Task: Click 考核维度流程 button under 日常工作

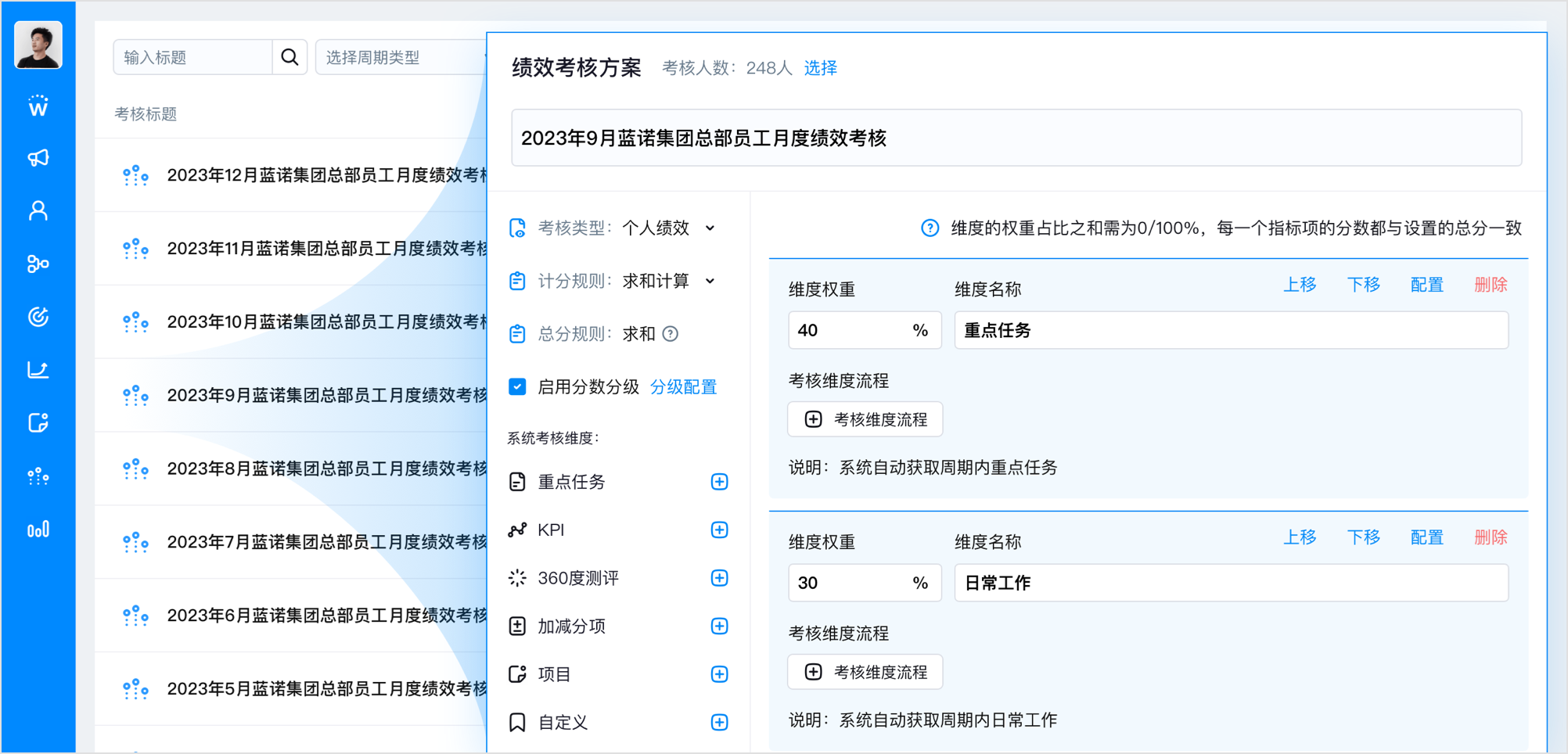Action: pyautogui.click(x=865, y=673)
